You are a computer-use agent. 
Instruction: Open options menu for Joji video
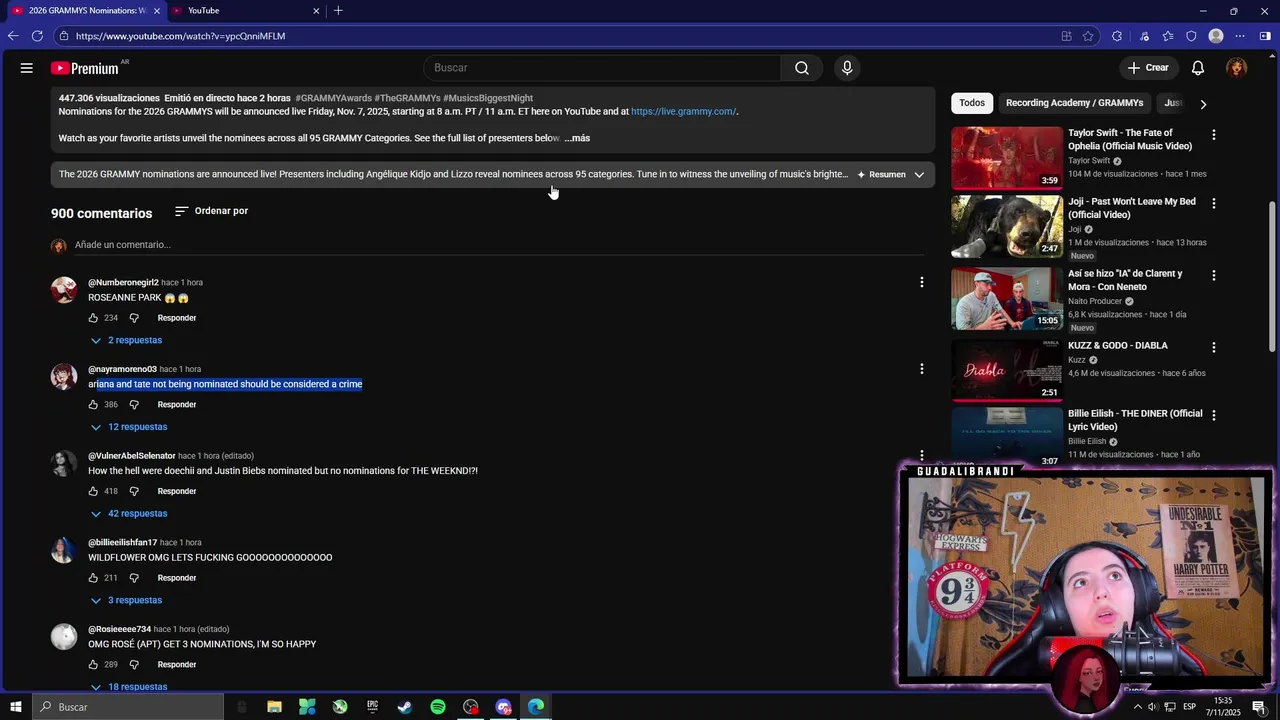[x=1214, y=203]
